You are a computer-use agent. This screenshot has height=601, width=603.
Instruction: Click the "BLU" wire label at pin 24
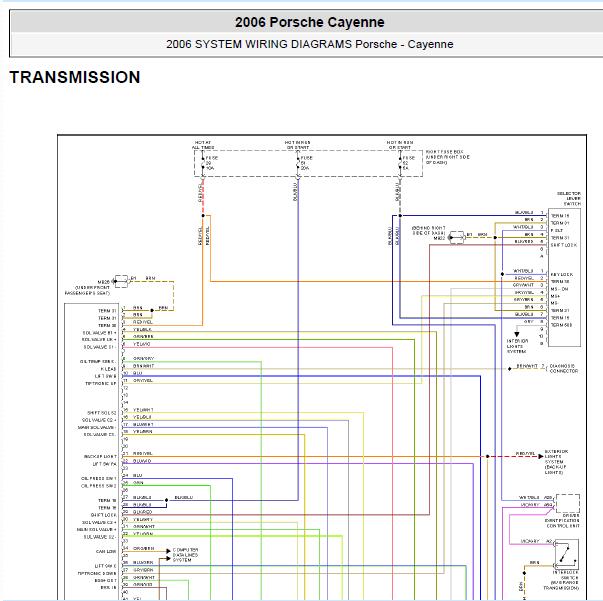138,475
